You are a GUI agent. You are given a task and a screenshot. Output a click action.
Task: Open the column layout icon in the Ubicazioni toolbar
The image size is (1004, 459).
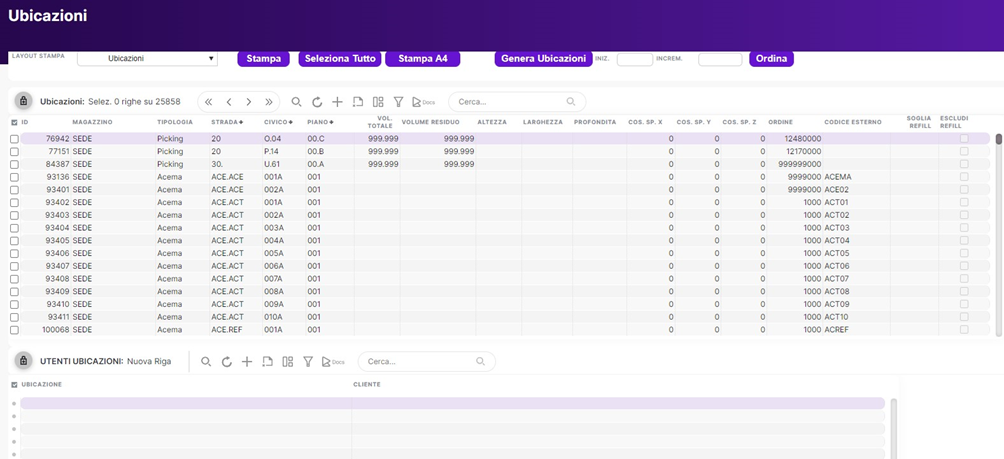[x=378, y=102]
